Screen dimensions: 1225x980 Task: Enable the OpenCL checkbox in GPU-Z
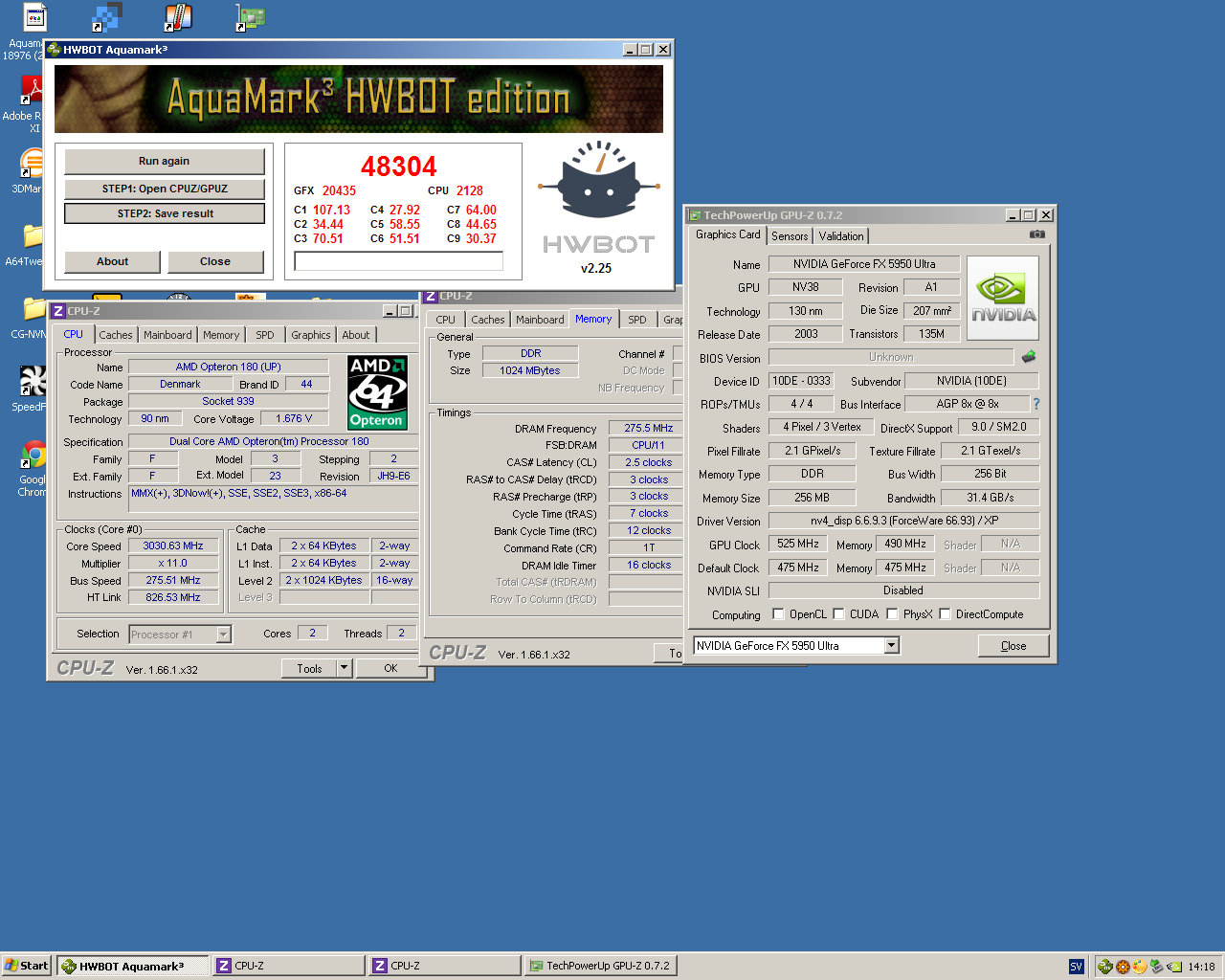point(778,614)
